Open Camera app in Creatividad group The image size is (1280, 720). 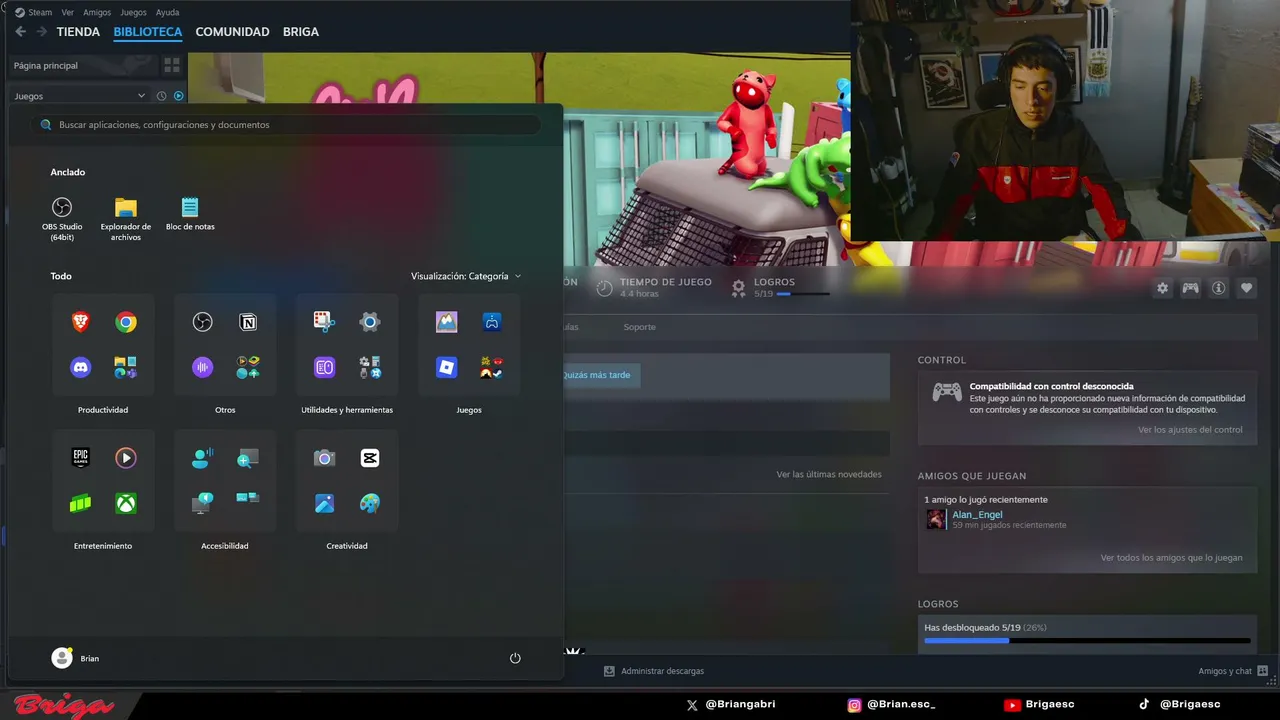pyautogui.click(x=324, y=458)
